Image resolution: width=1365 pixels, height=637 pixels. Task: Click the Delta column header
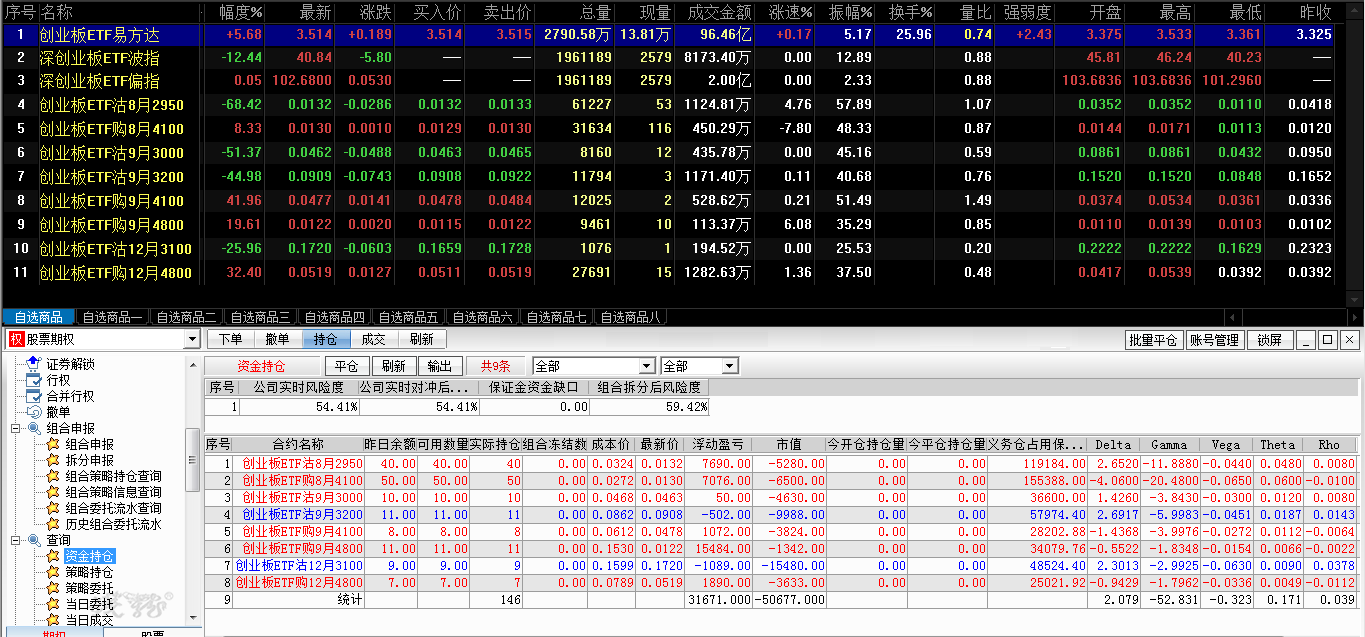point(1114,444)
